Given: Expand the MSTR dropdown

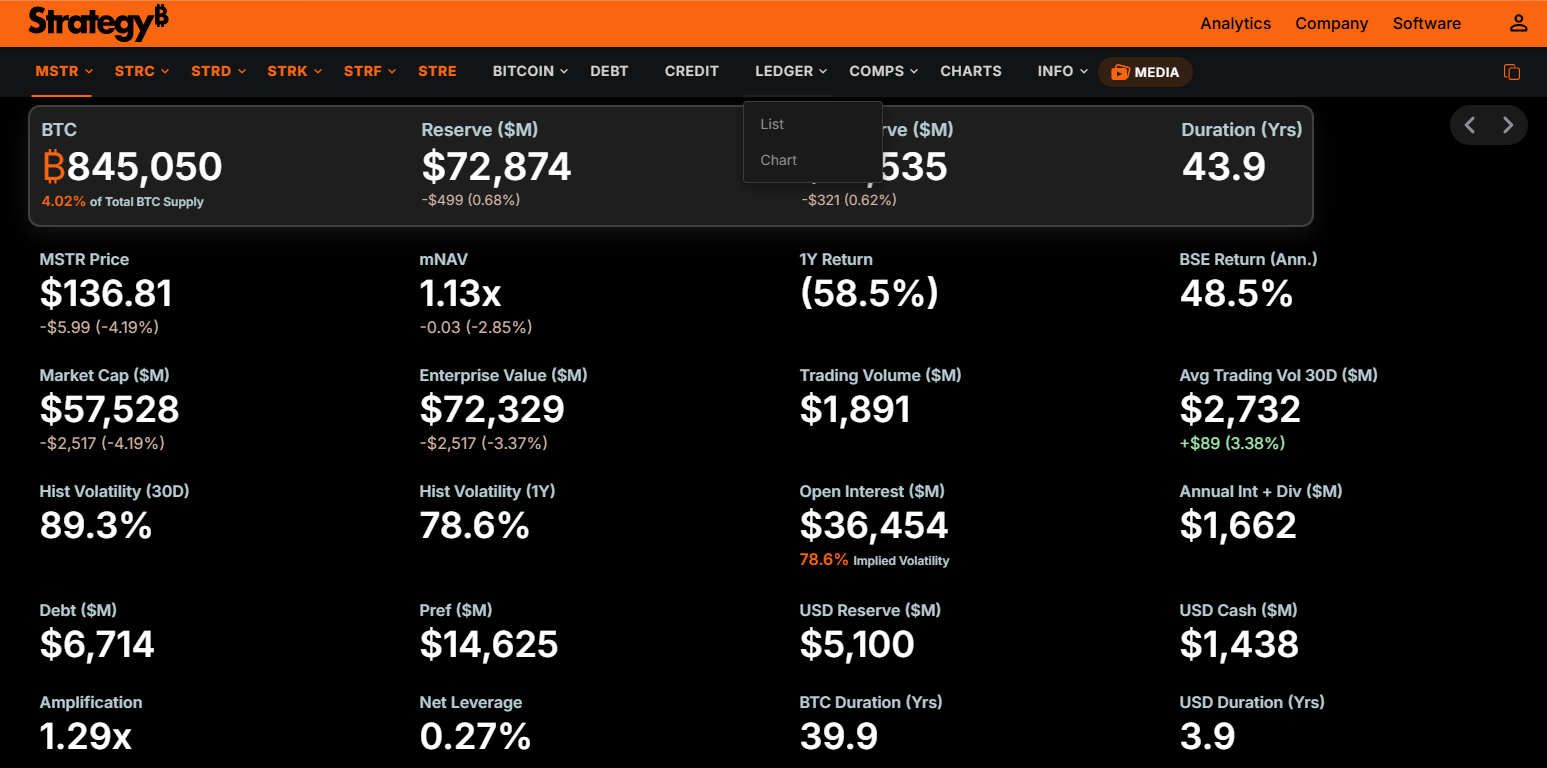Looking at the screenshot, I should point(64,71).
